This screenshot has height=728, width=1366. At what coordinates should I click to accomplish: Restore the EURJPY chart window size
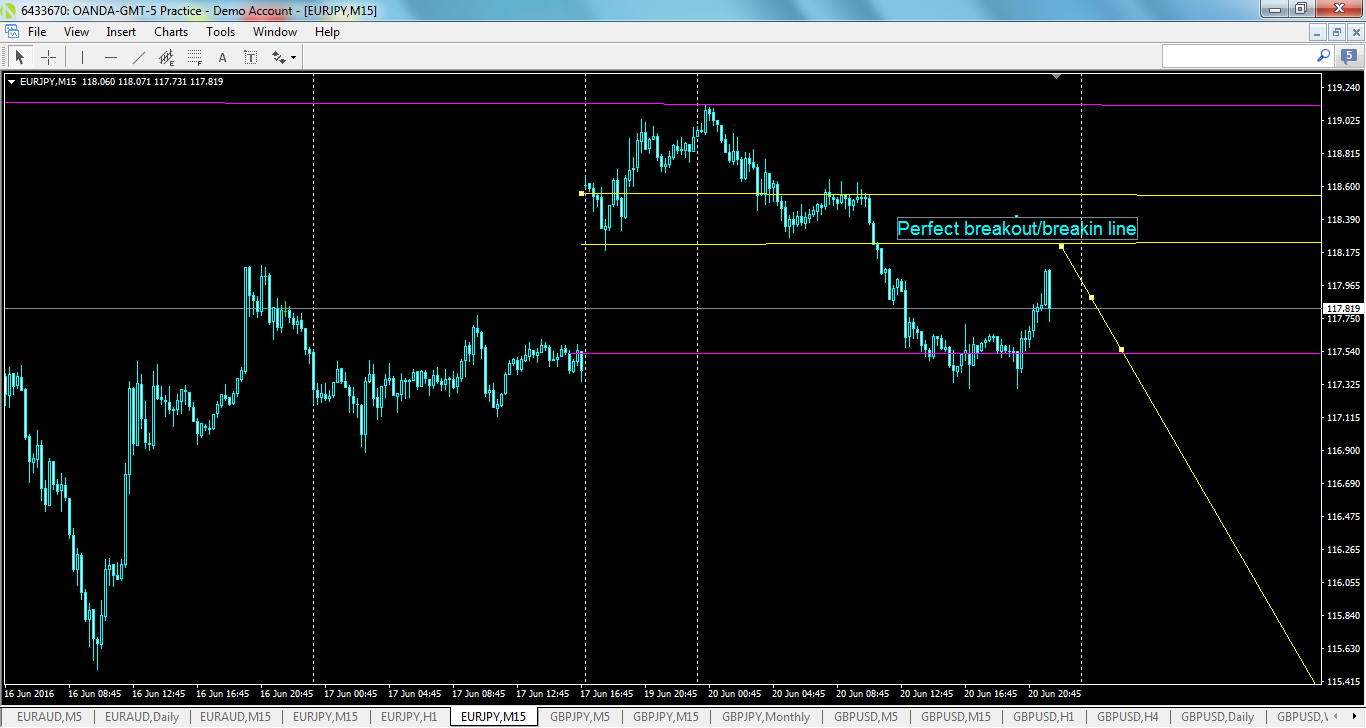1336,31
